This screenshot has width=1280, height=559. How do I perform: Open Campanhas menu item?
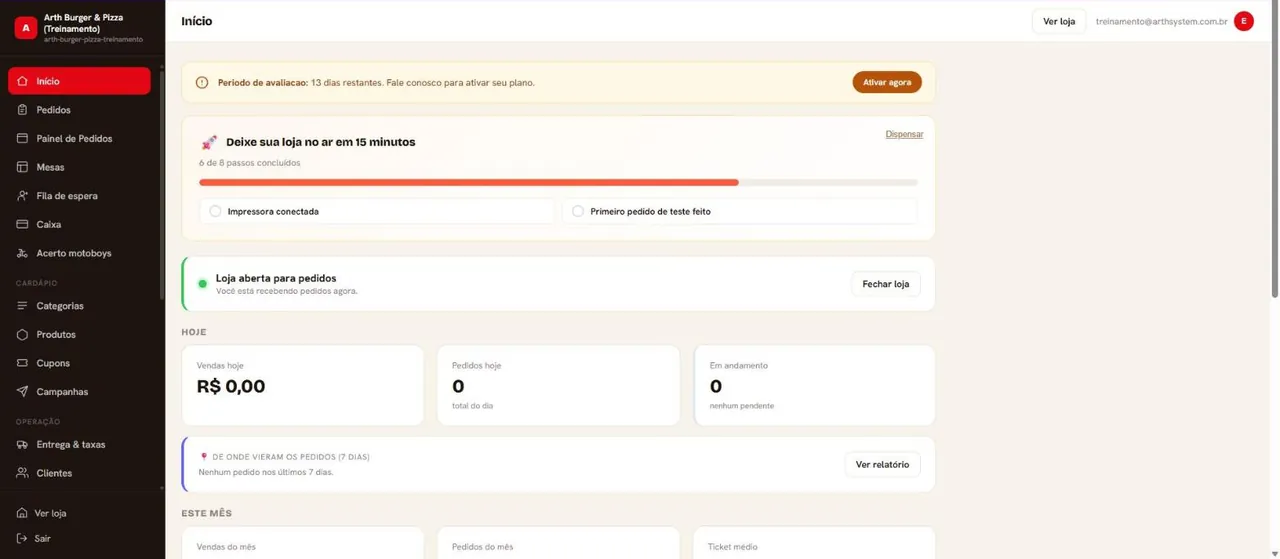[79, 392]
